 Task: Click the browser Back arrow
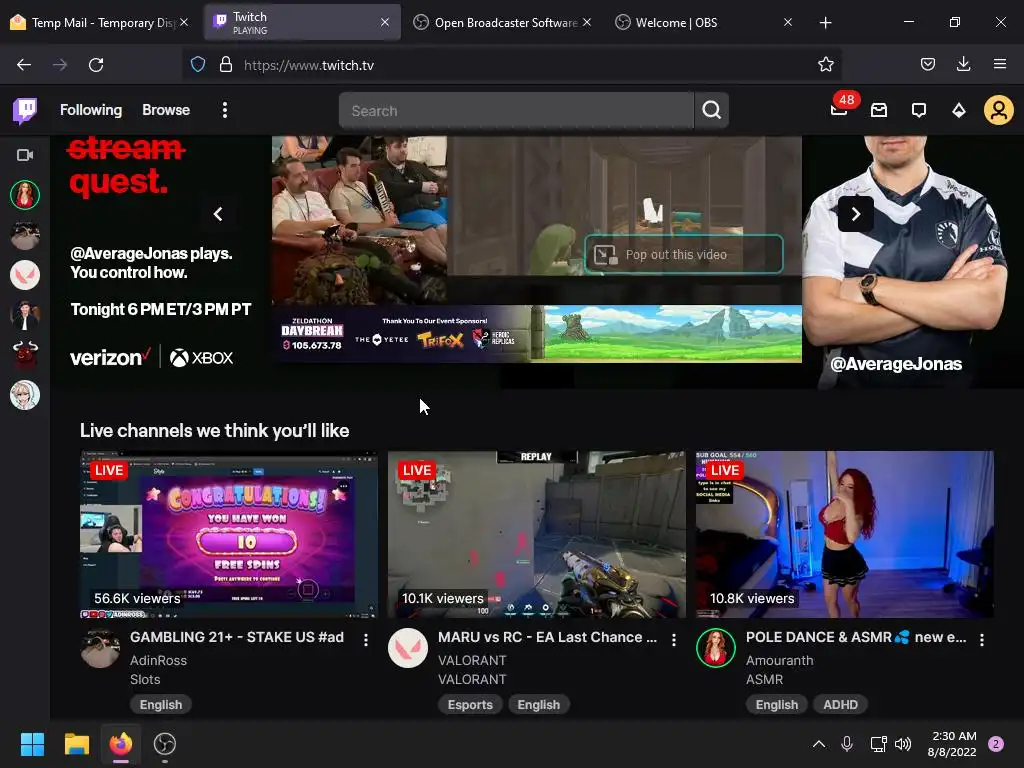pyautogui.click(x=24, y=65)
